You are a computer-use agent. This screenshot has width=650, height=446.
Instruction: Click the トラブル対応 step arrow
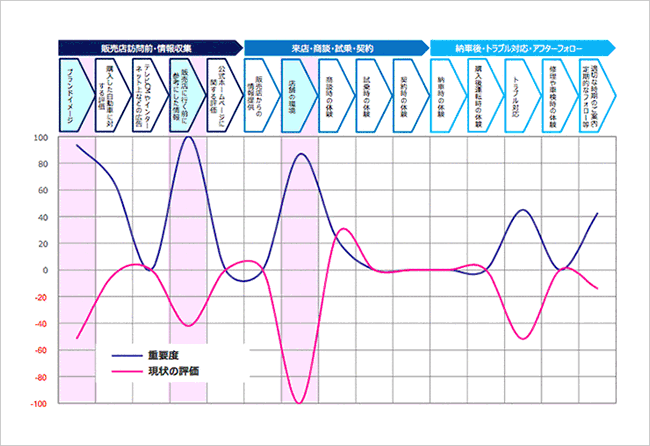[x=523, y=95]
